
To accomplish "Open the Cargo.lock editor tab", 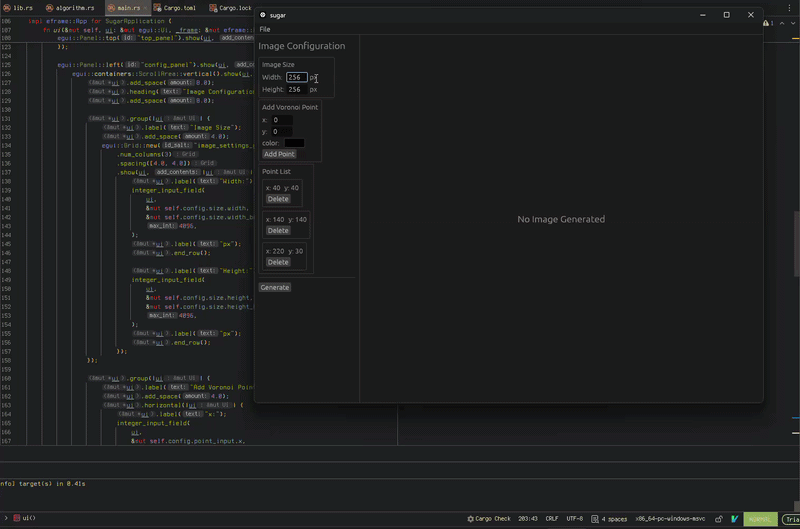I will click(231, 8).
